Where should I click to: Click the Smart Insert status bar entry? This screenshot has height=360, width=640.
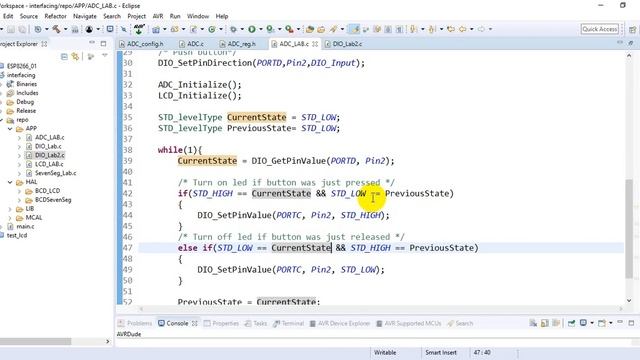[441, 353]
